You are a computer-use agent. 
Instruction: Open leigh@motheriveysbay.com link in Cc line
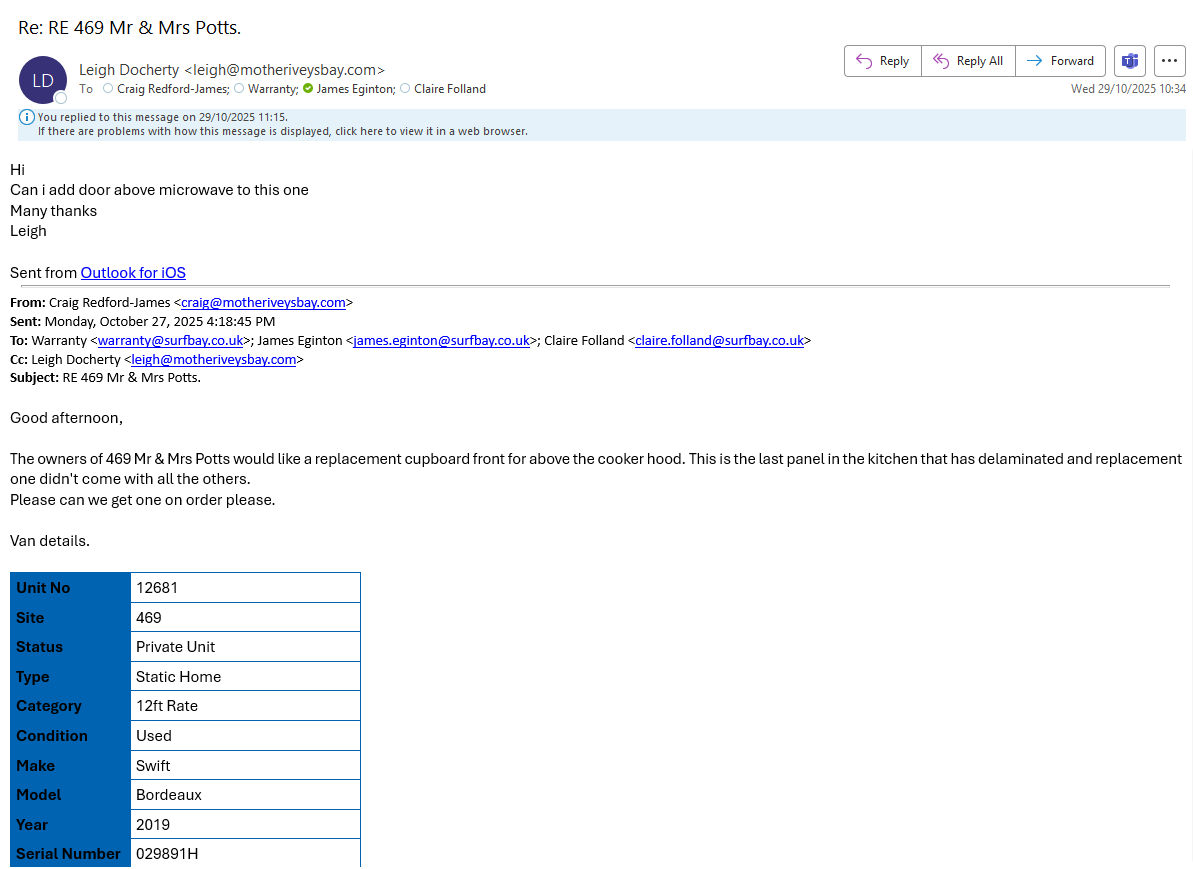[214, 359]
